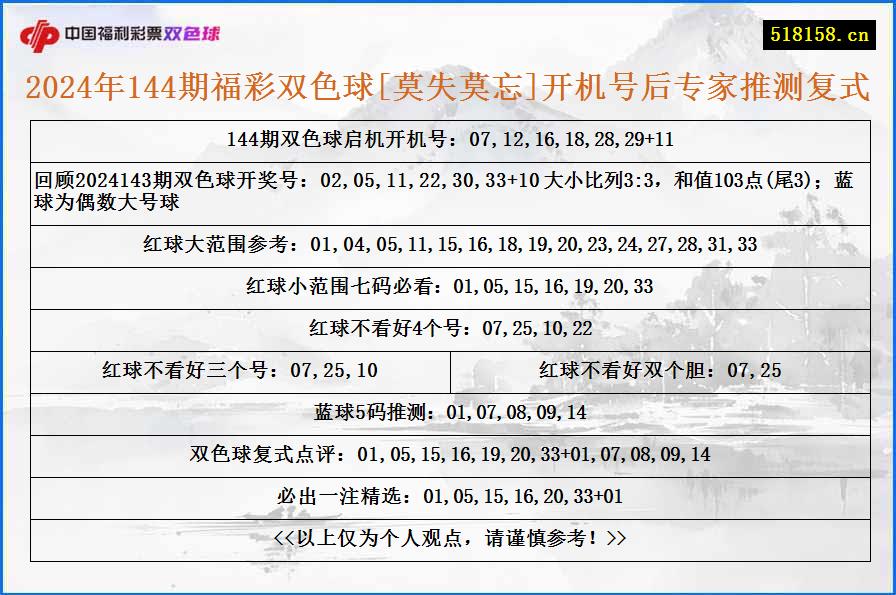Screen dimensions: 896x595
Task: Switch to the 144期双色球启机开机号 row
Action: pyautogui.click(x=448, y=143)
